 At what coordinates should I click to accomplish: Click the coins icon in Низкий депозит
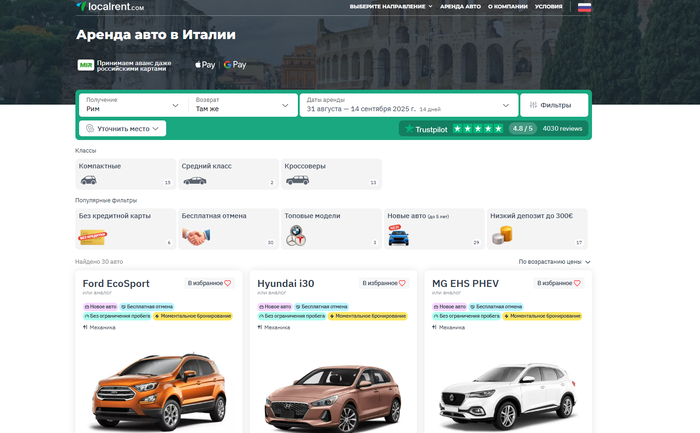coord(502,235)
